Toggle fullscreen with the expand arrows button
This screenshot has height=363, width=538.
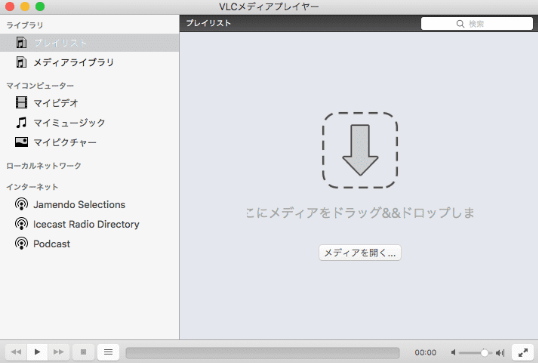point(523,352)
